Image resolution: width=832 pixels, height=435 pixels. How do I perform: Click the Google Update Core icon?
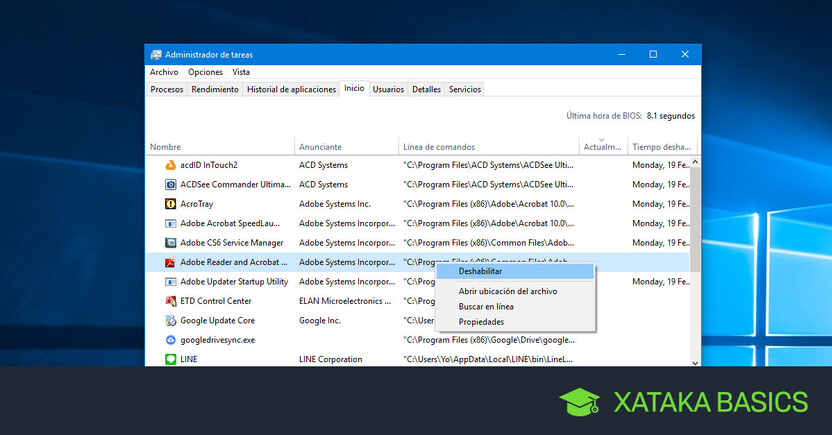pyautogui.click(x=171, y=321)
